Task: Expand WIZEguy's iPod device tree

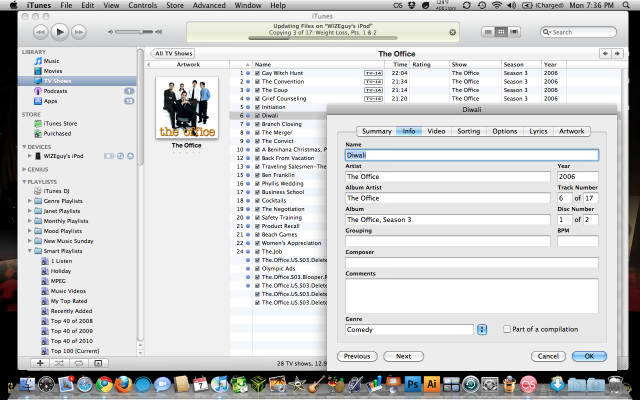Action: (29, 156)
